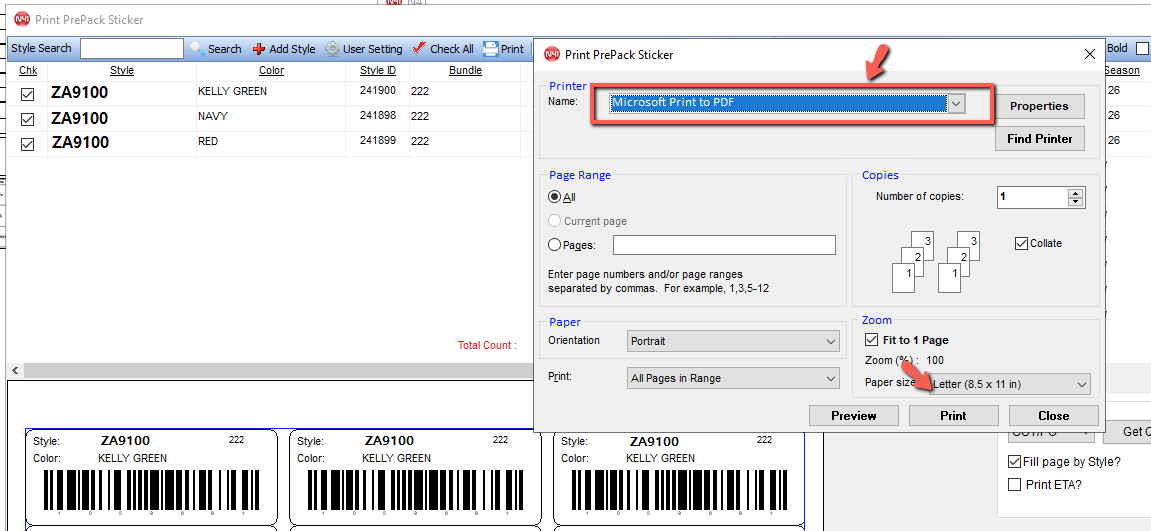Click the Pages range text field
Screen dimensions: 1151x531
point(725,245)
